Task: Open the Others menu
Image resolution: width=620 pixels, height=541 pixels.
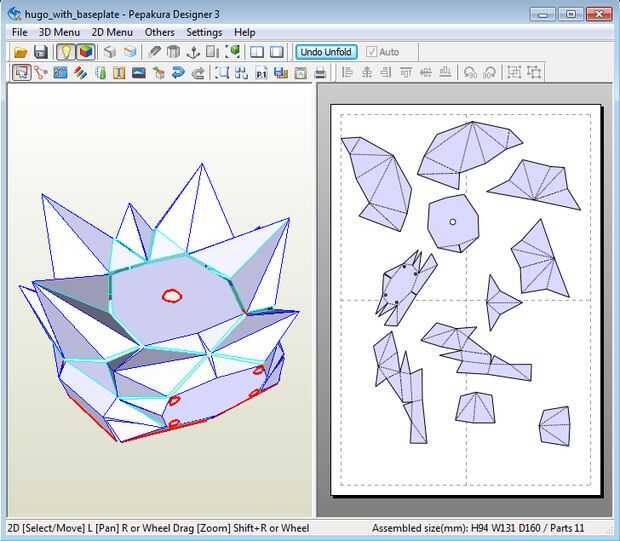Action: [159, 32]
